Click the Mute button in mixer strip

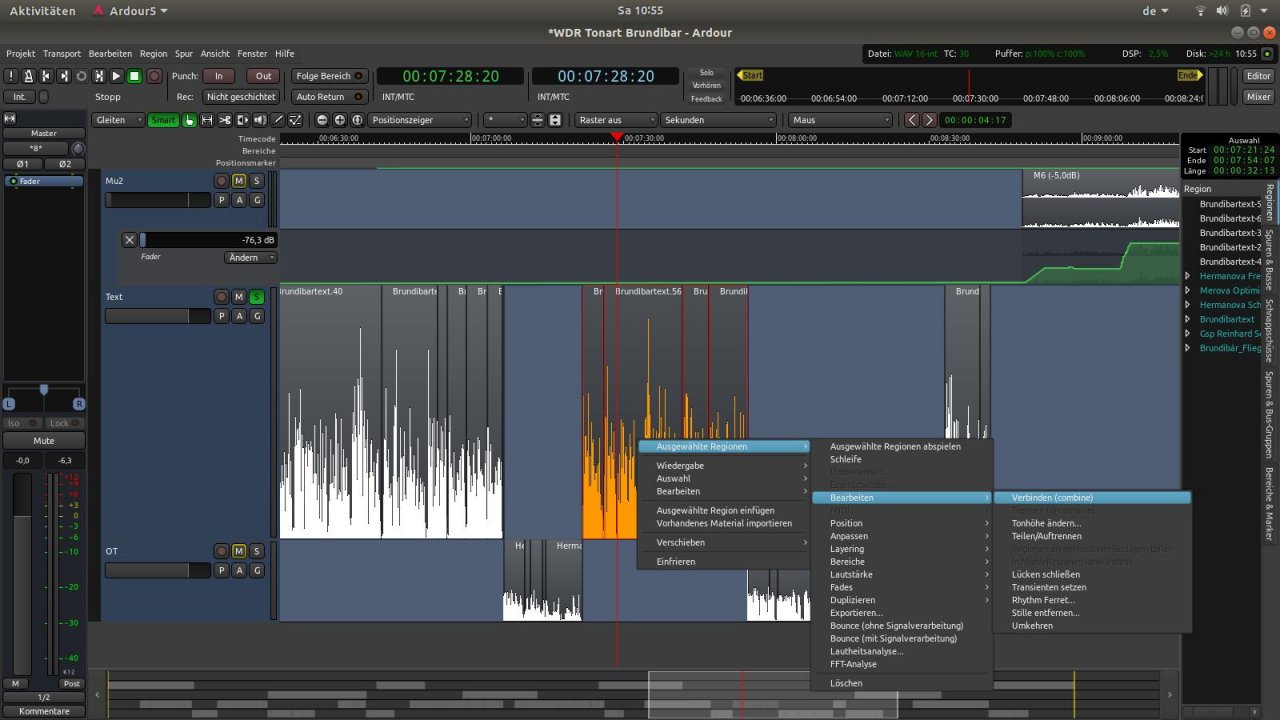tap(43, 441)
